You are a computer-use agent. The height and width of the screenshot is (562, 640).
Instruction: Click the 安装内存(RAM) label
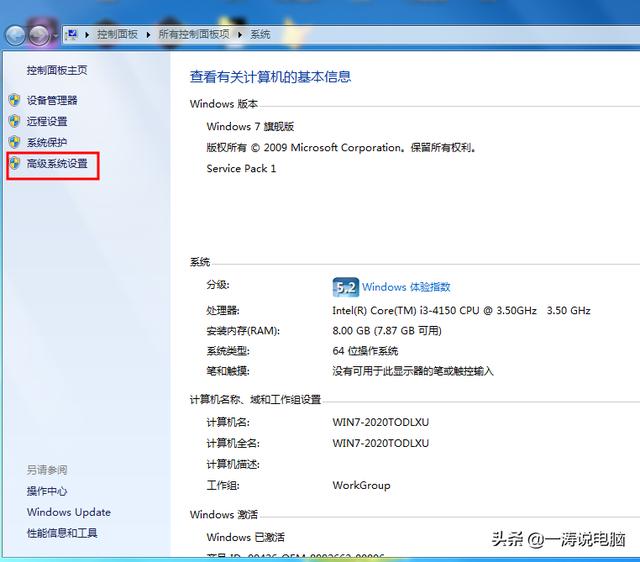(243, 331)
